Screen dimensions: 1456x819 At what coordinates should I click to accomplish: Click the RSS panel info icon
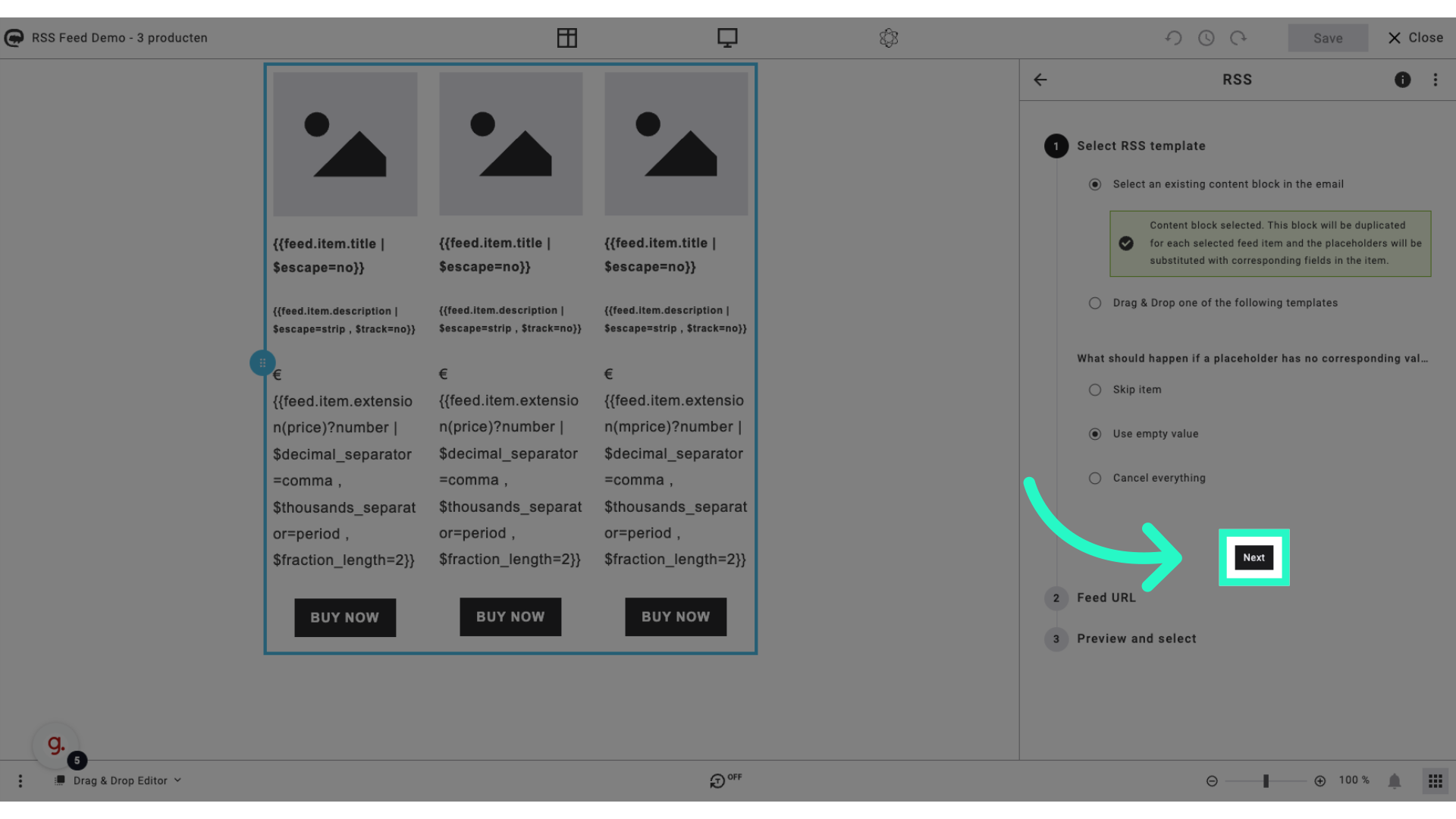coord(1402,79)
